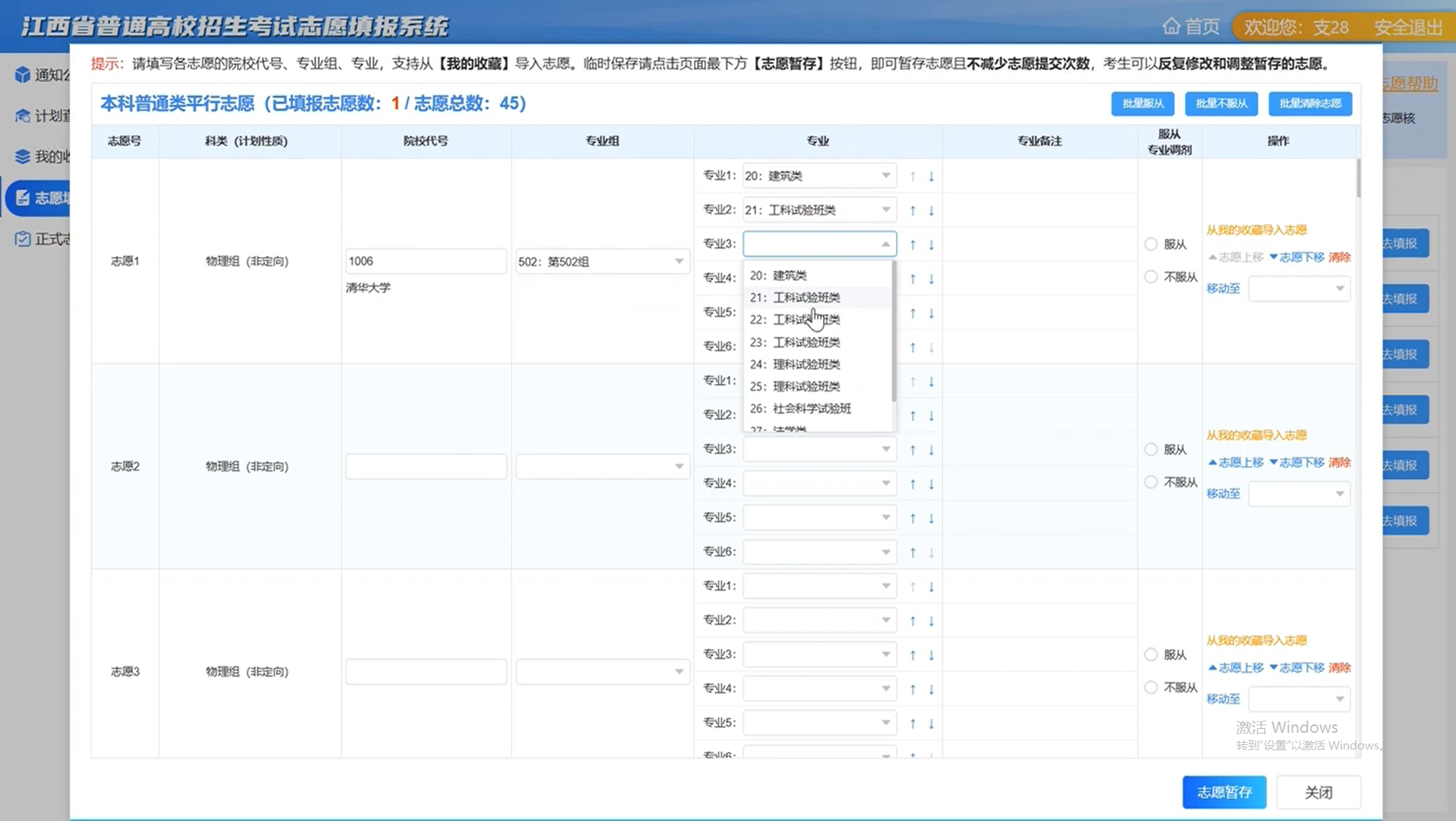Click the 志愿填报 sidebar icon

23,198
